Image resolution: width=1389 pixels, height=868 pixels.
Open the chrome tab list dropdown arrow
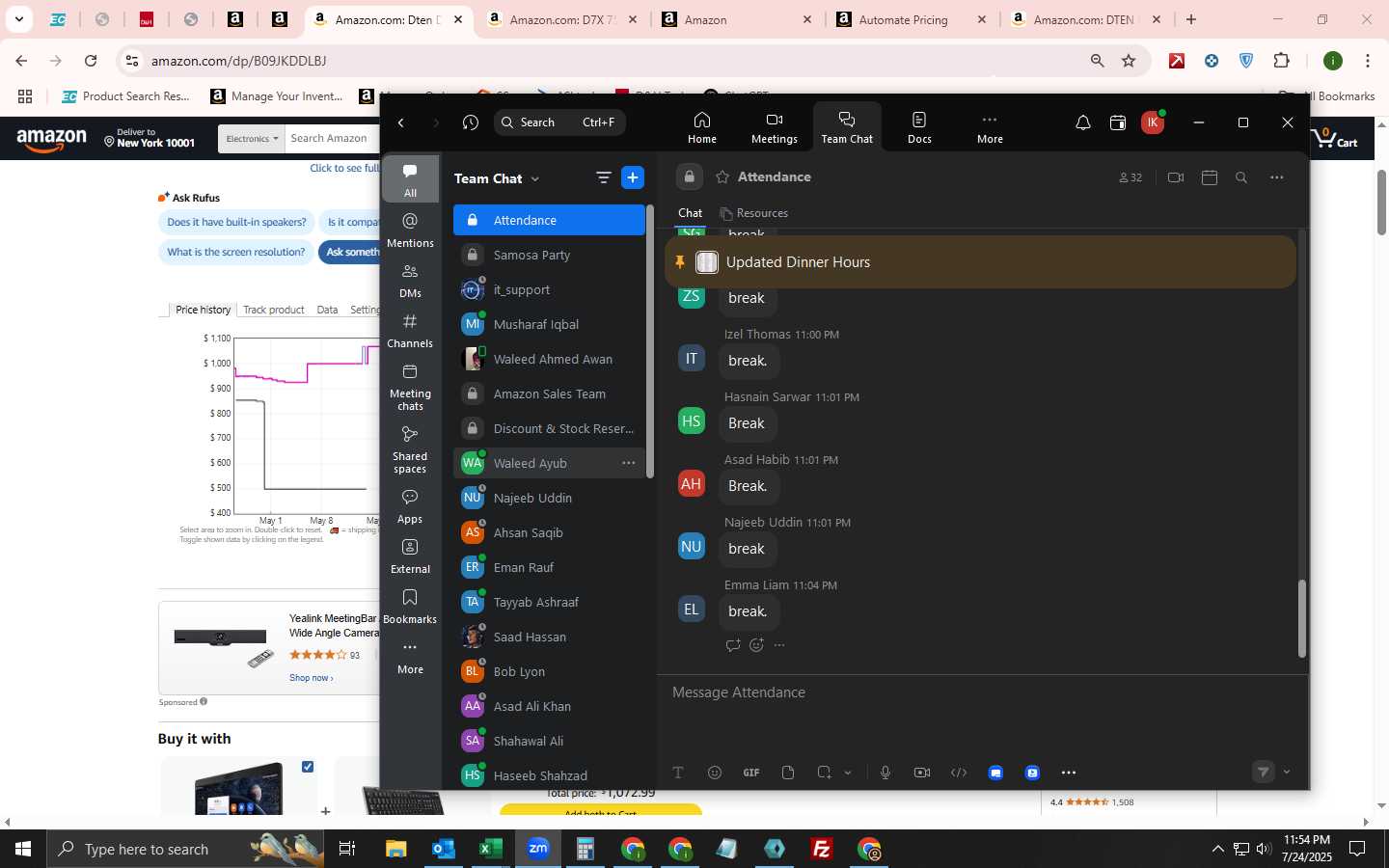tap(18, 19)
